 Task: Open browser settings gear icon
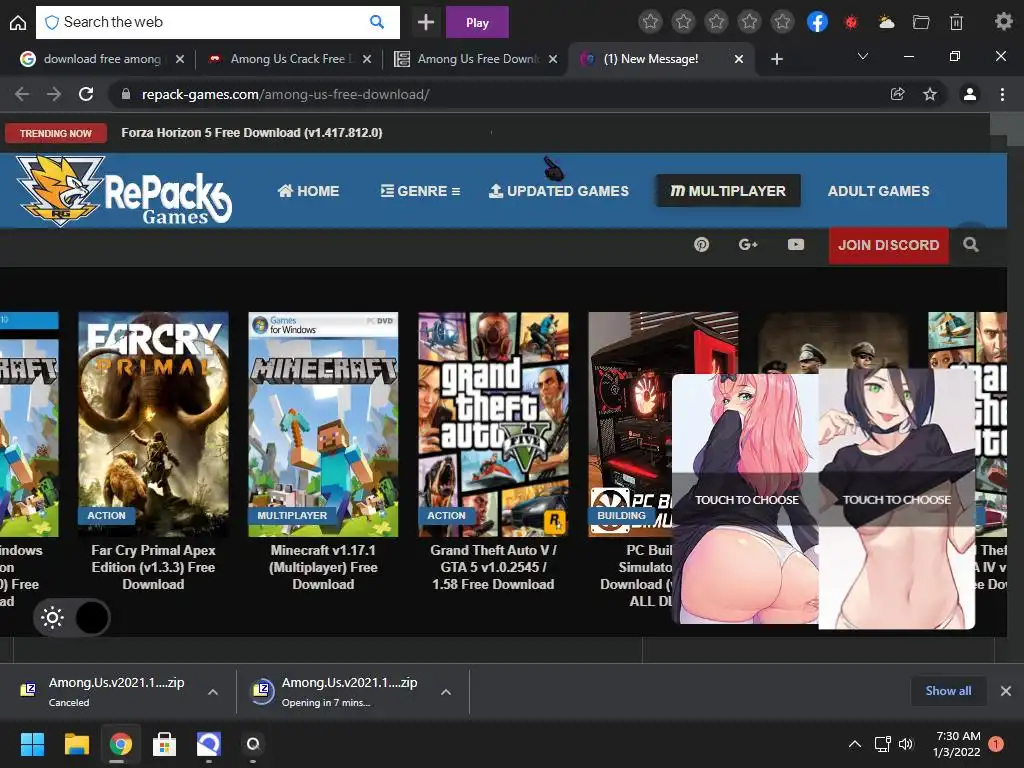tap(1003, 22)
